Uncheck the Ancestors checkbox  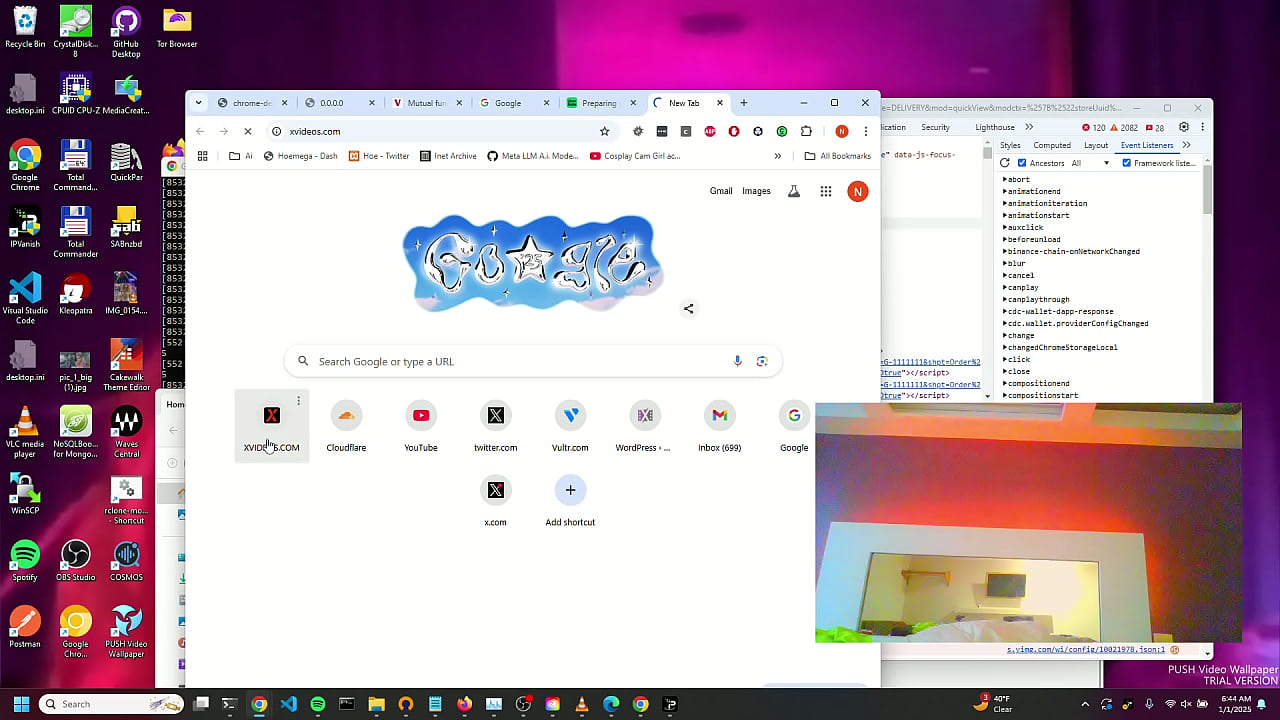pyautogui.click(x=1022, y=163)
